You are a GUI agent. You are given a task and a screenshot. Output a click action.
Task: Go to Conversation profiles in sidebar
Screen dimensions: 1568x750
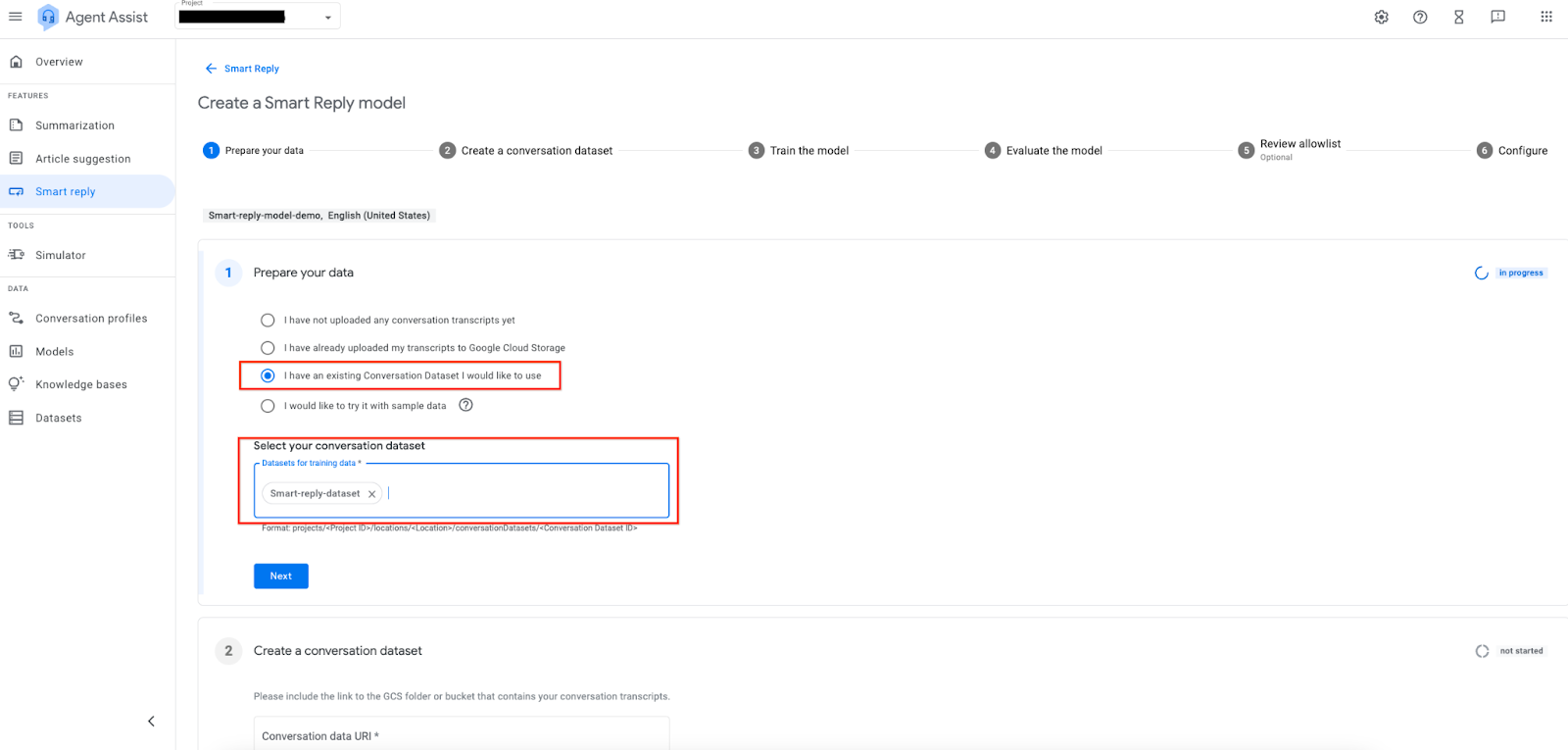[x=91, y=319]
